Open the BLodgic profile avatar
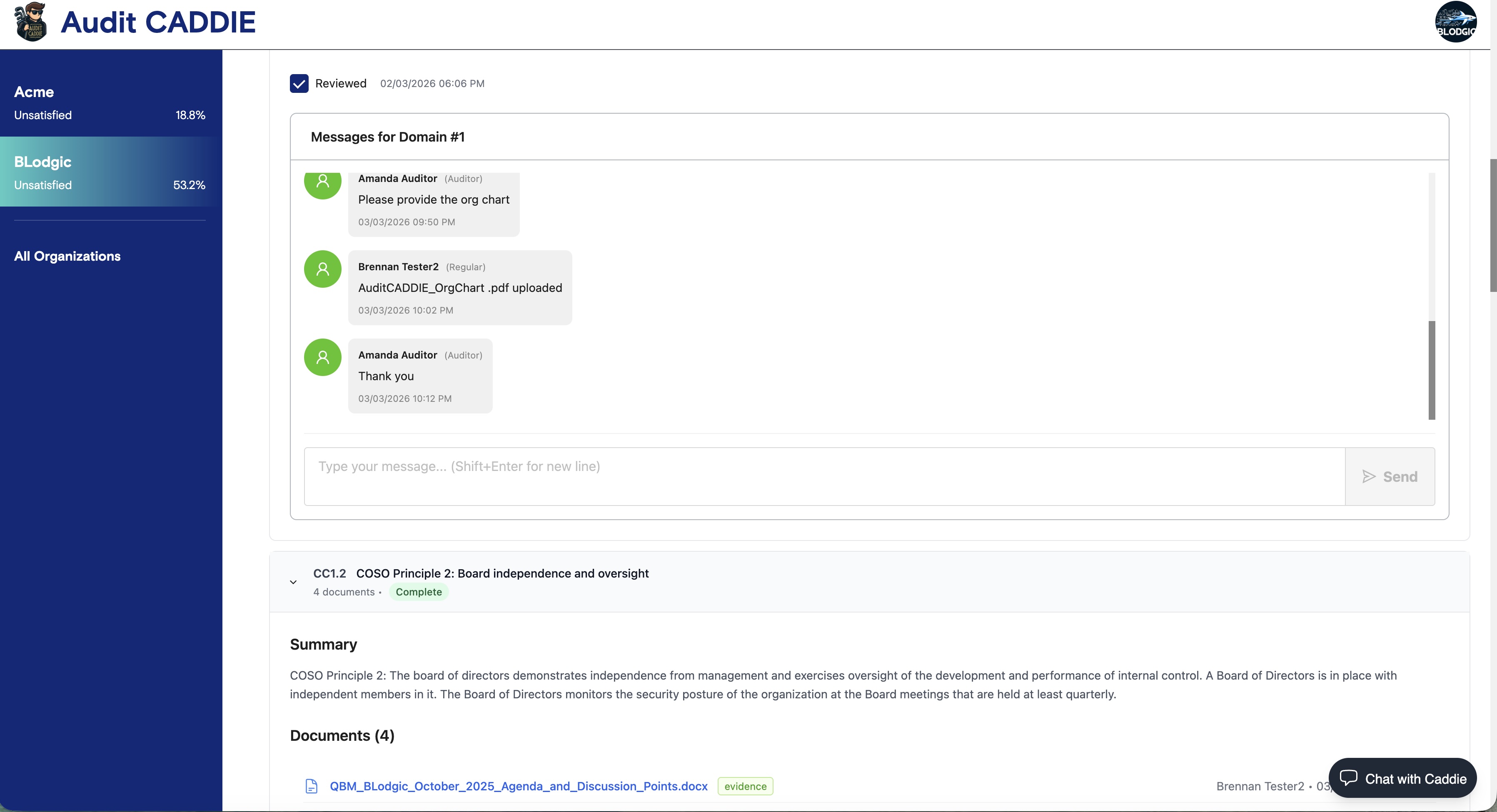The height and width of the screenshot is (812, 1497). pos(1456,22)
